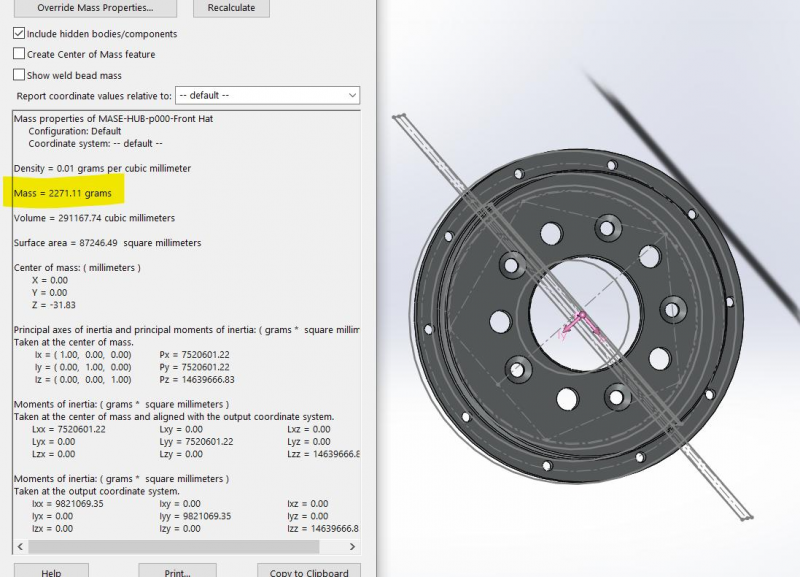Select the pink origin triad on the model
This screenshot has height=577, width=800.
point(577,327)
